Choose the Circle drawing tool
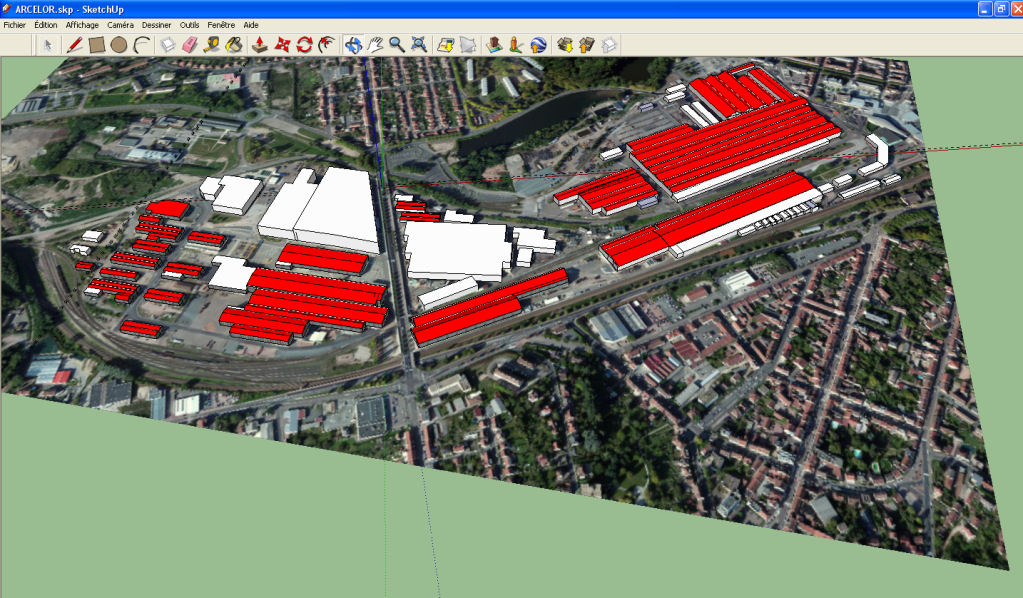This screenshot has height=598, width=1023. [x=119, y=44]
